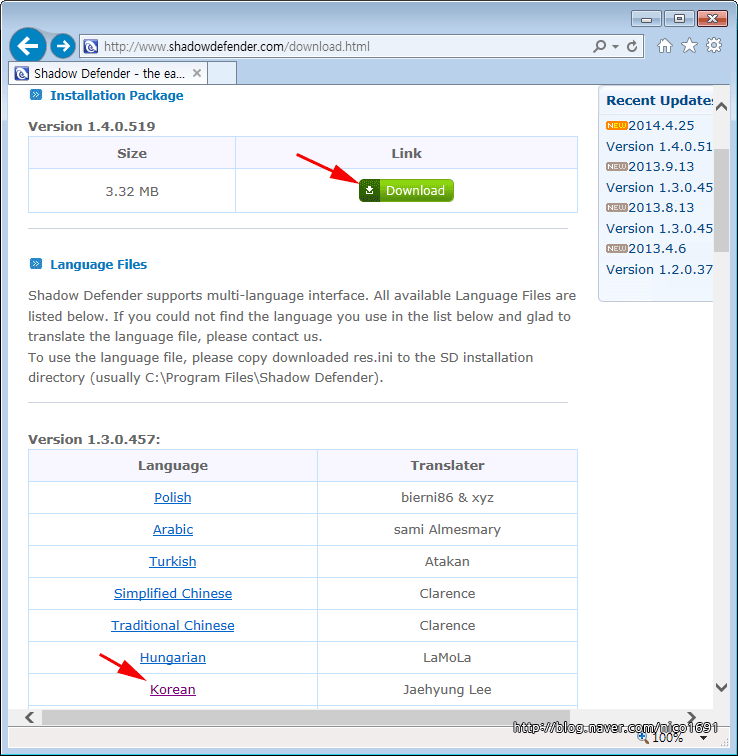Refresh the page with the reload icon

[632, 46]
